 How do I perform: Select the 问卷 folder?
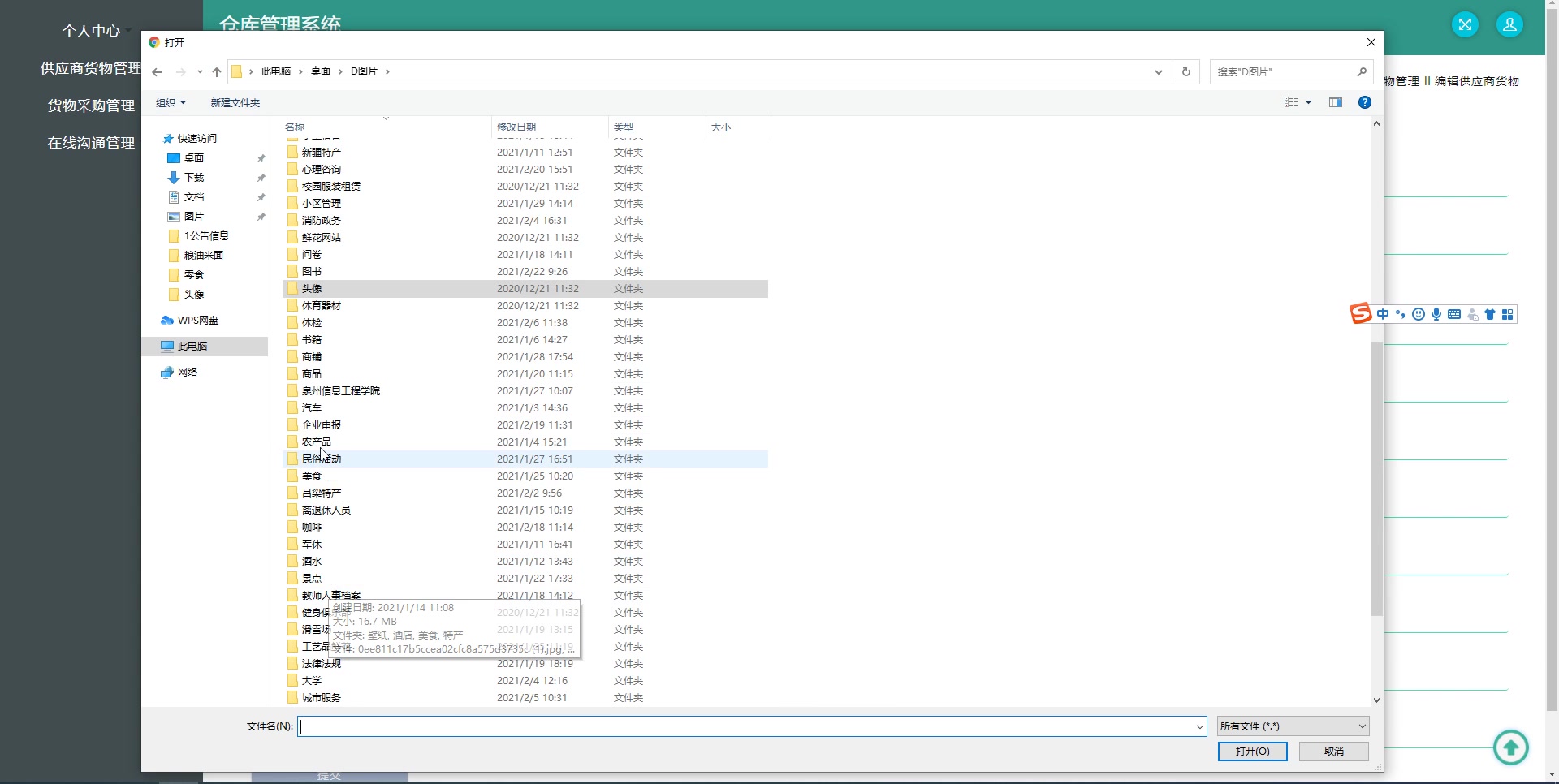[x=525, y=255]
